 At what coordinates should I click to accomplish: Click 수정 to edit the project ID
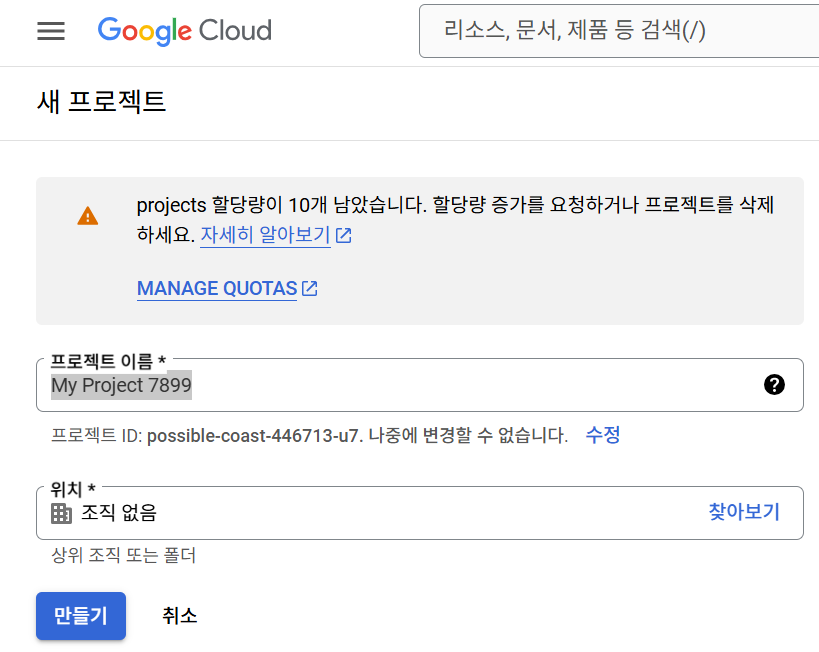point(603,435)
